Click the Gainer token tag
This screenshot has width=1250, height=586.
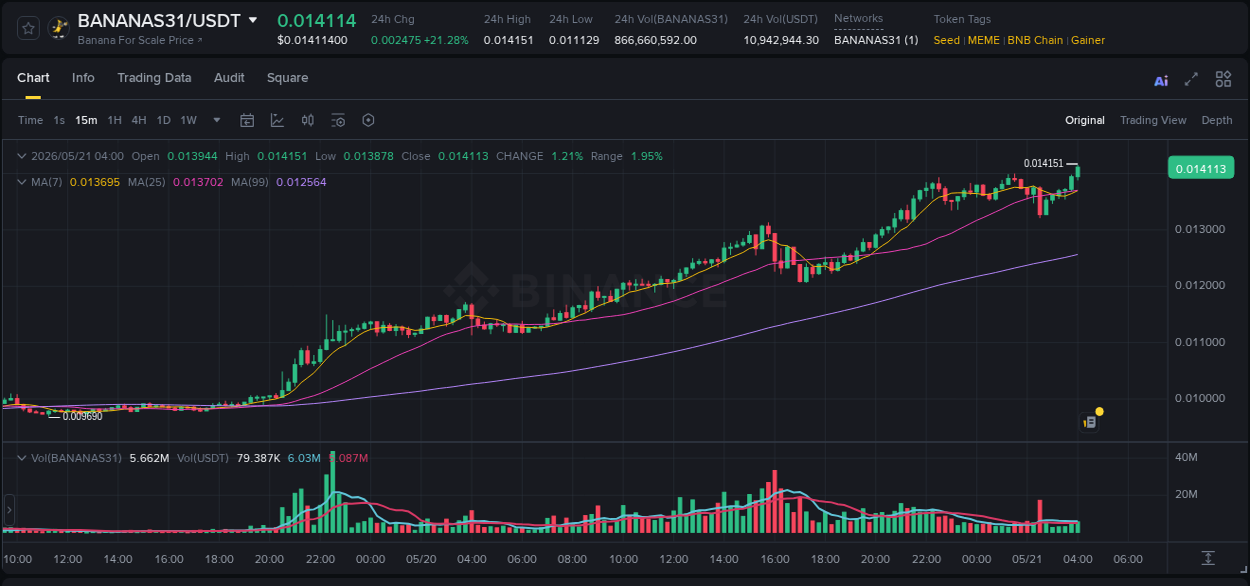tap(1088, 40)
